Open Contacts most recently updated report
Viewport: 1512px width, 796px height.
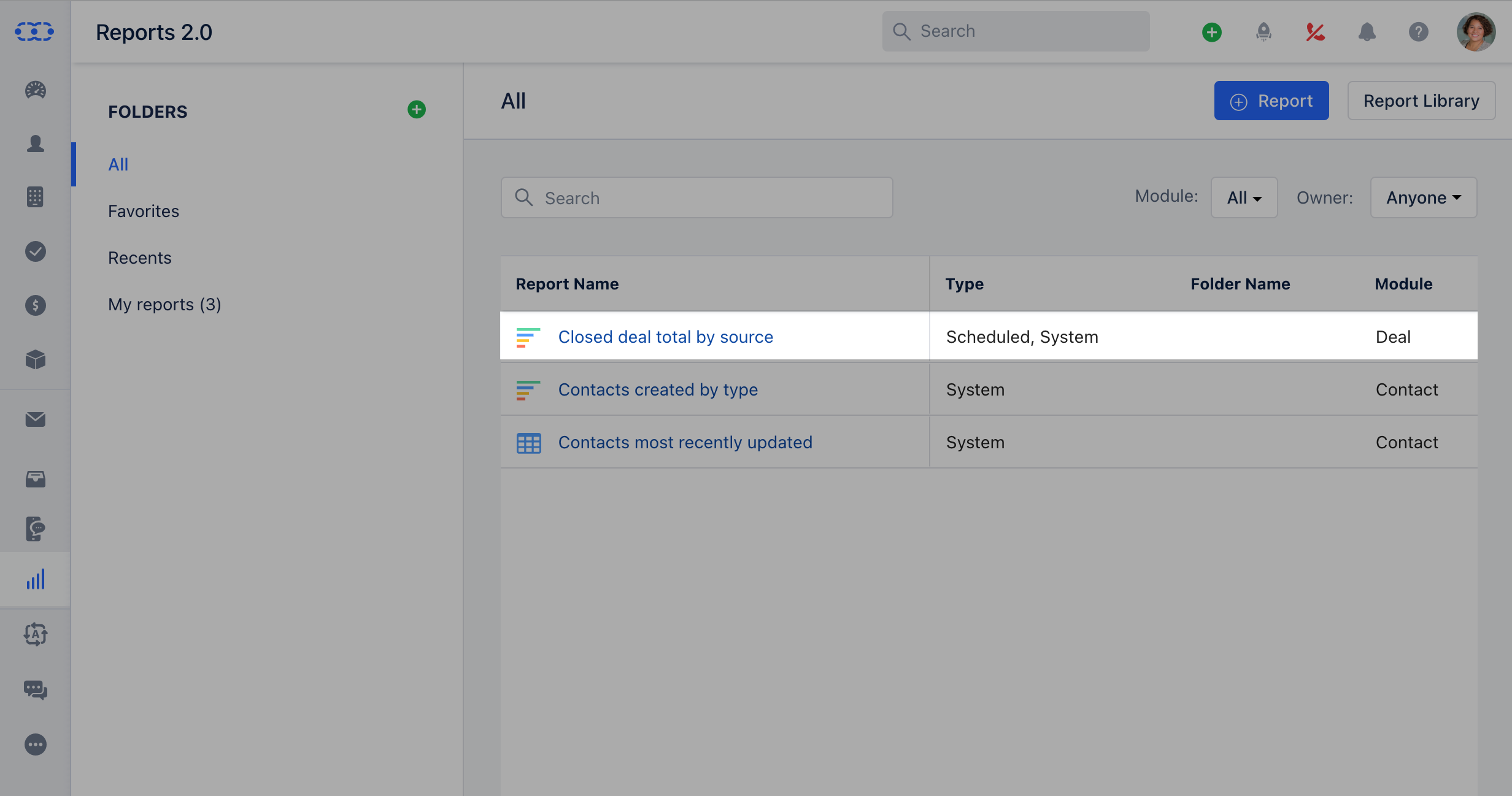click(x=685, y=442)
